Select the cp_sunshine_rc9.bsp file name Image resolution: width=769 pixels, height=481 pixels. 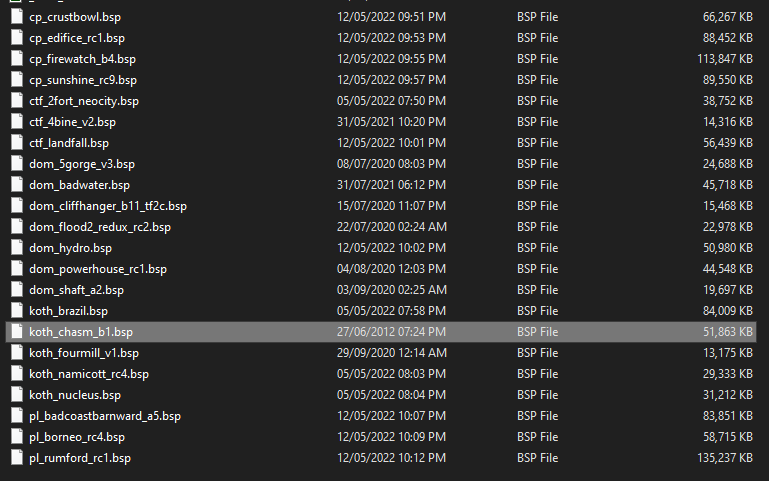83,80
